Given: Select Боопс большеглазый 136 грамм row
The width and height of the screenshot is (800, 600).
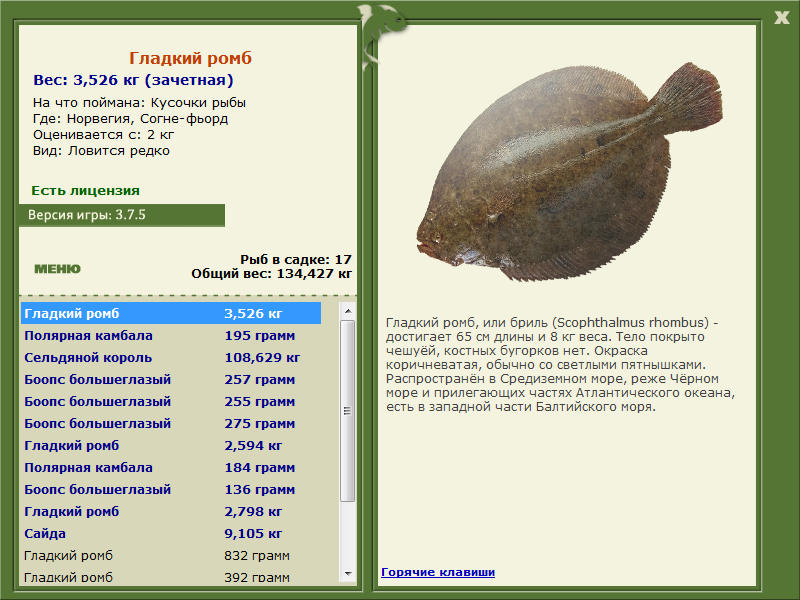Looking at the screenshot, I should [171, 489].
